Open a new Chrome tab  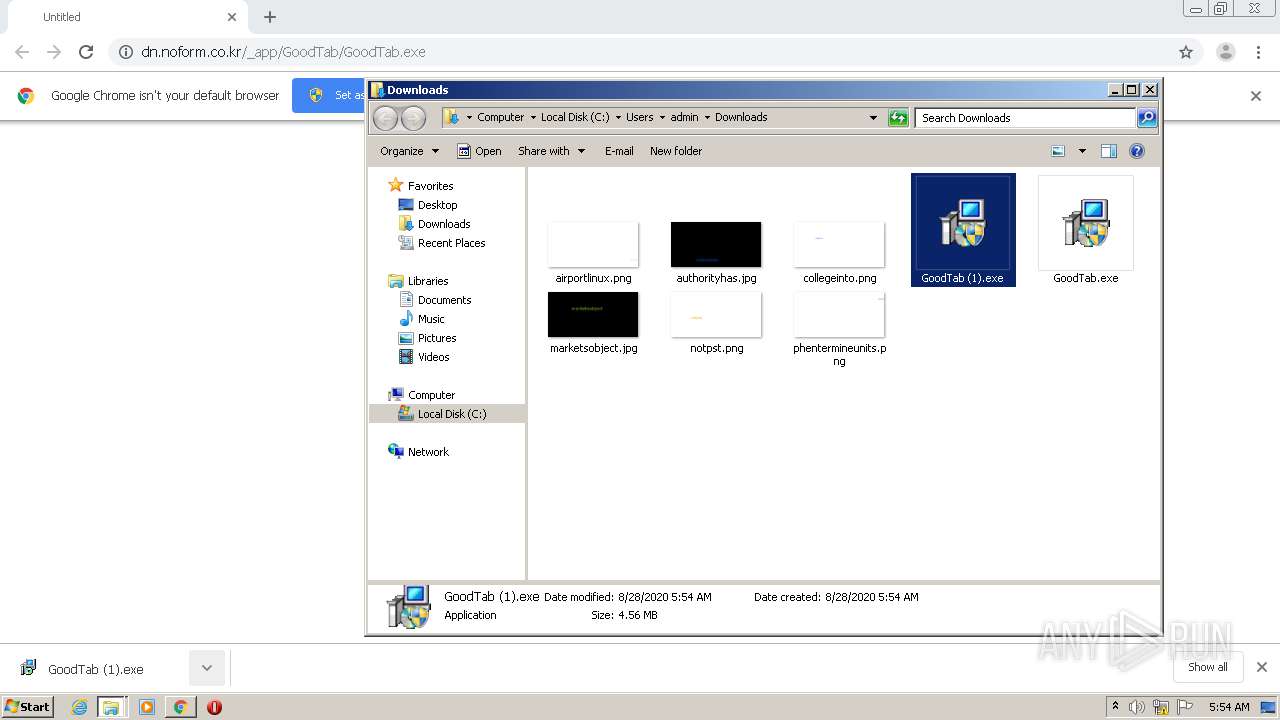point(270,17)
